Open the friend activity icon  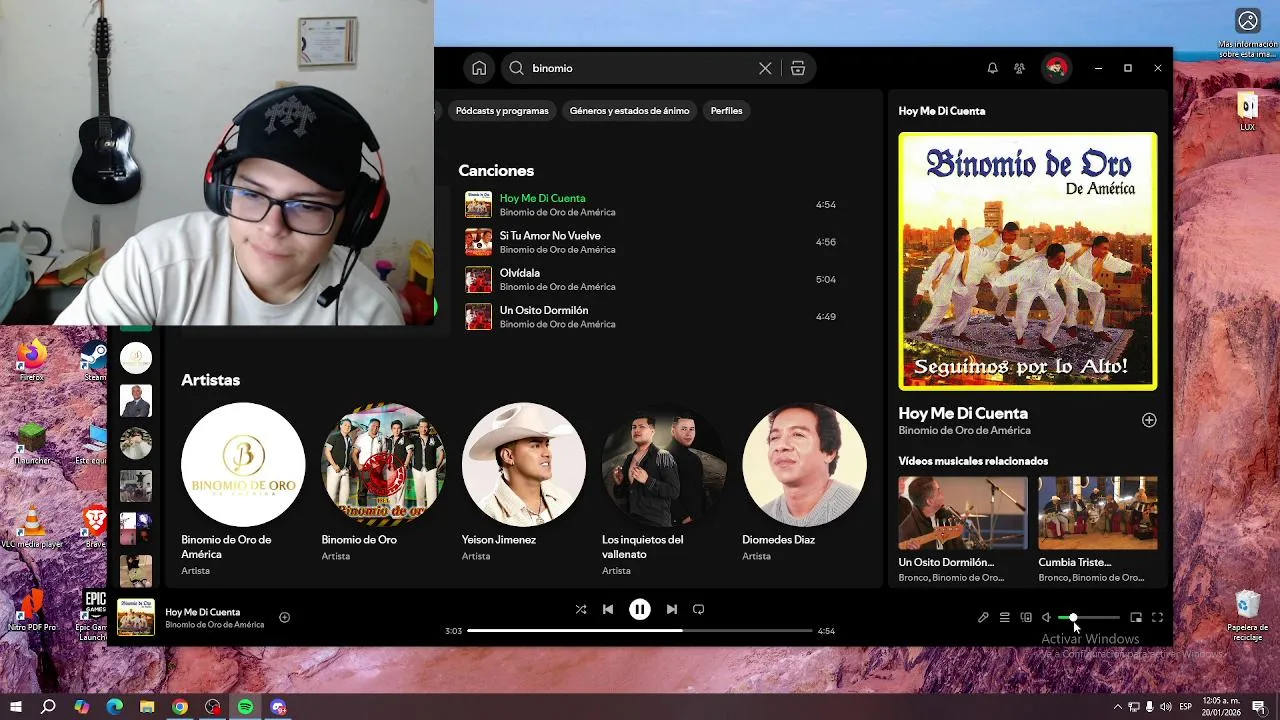click(1019, 68)
